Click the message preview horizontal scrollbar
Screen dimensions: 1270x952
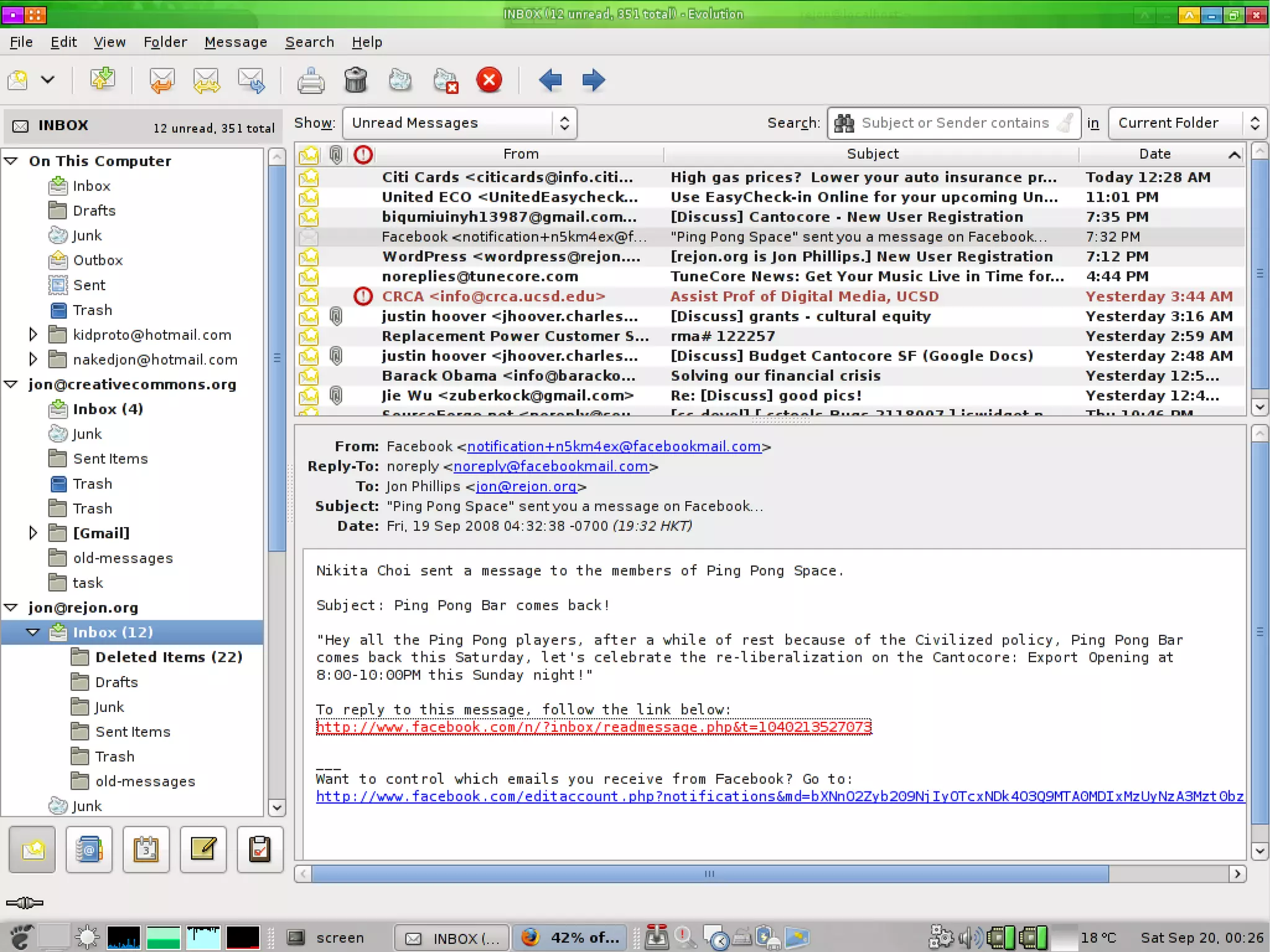[709, 874]
